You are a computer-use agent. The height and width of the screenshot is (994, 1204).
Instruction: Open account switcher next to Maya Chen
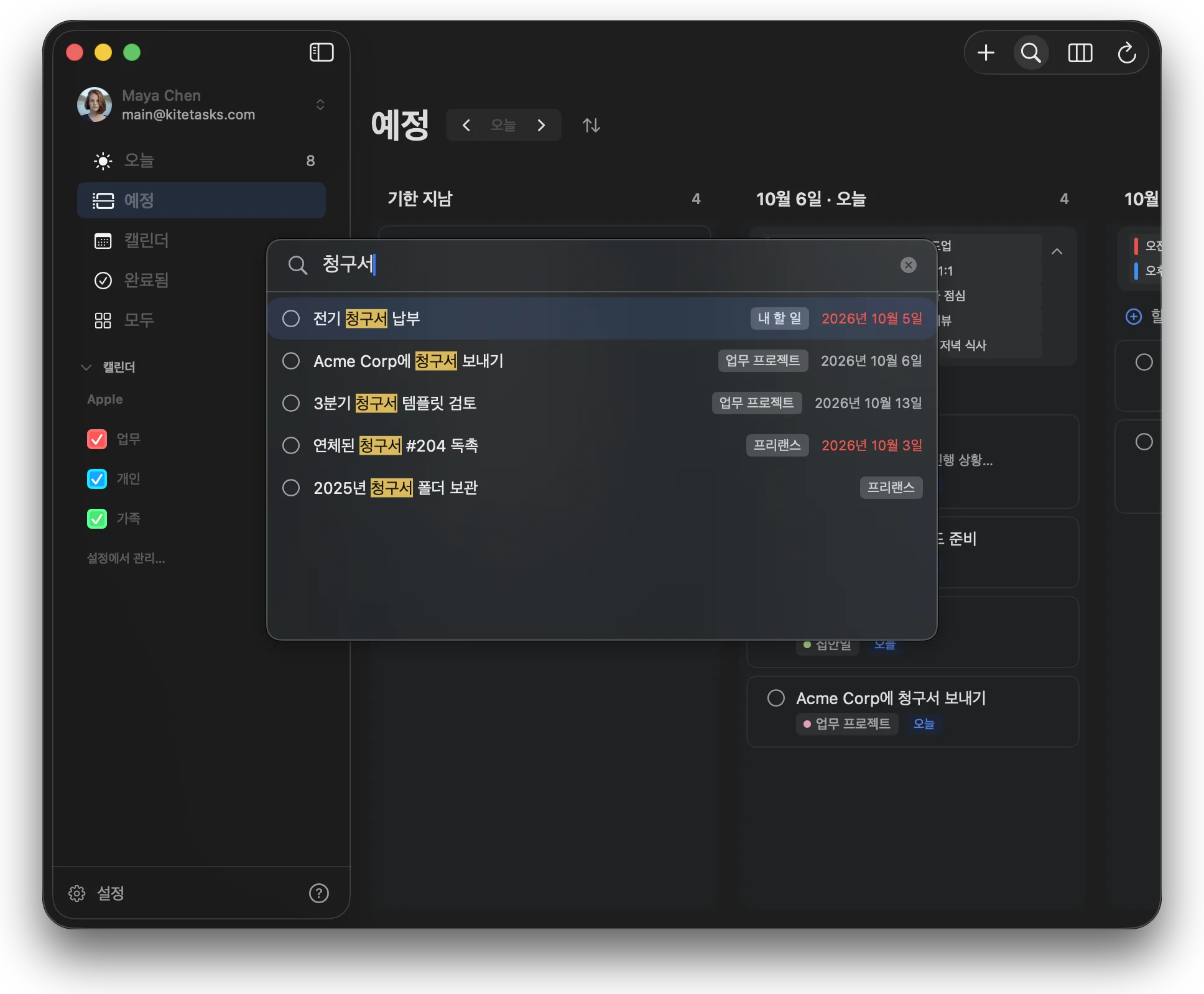pos(320,105)
